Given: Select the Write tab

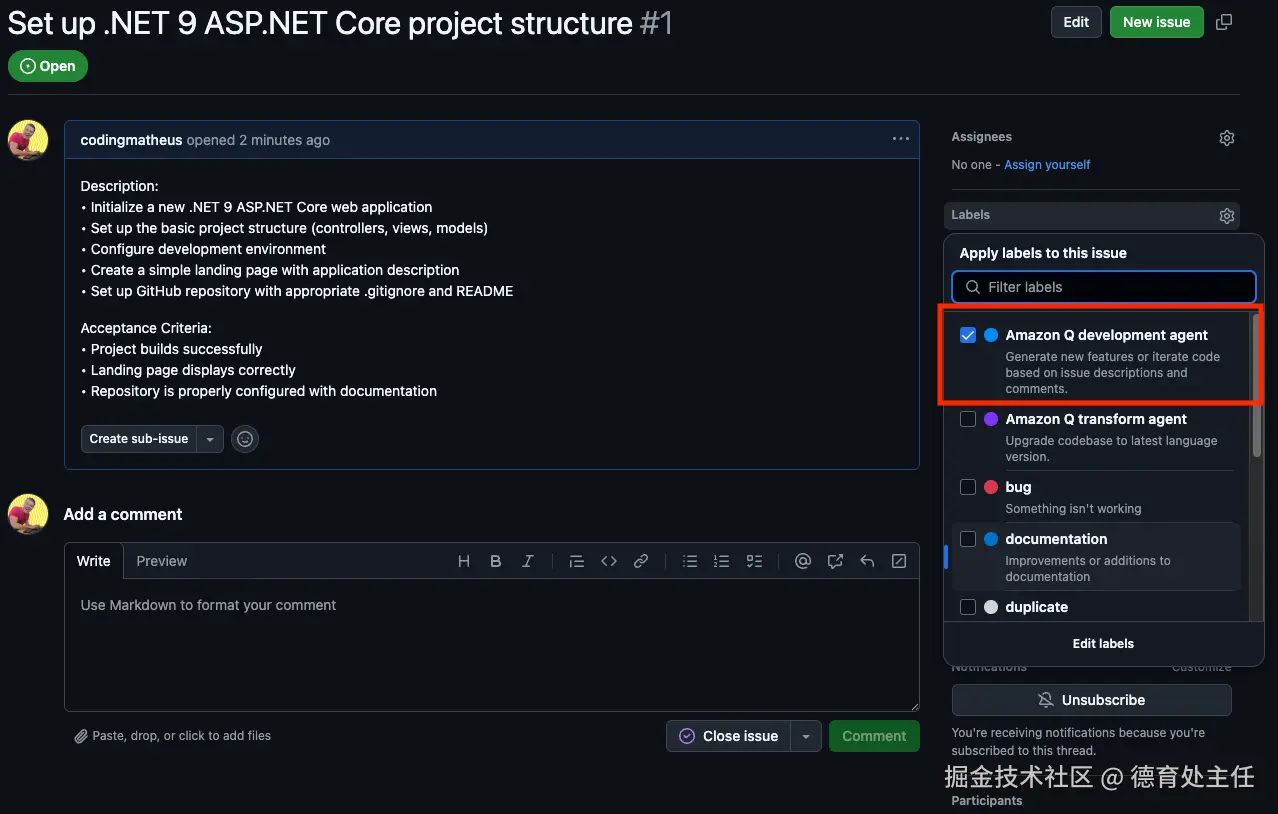Looking at the screenshot, I should (94, 561).
